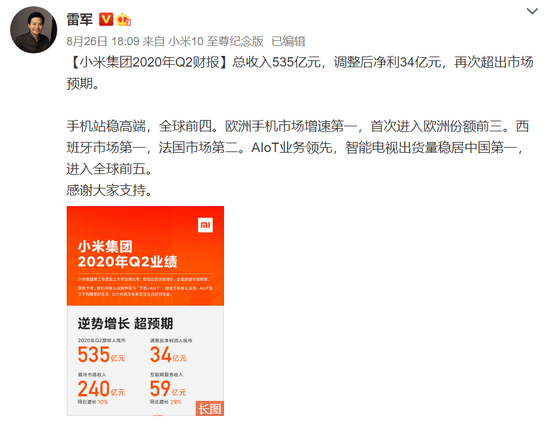Click the 2020年Q2业绩 heading in image
The image size is (550, 426).
[127, 261]
